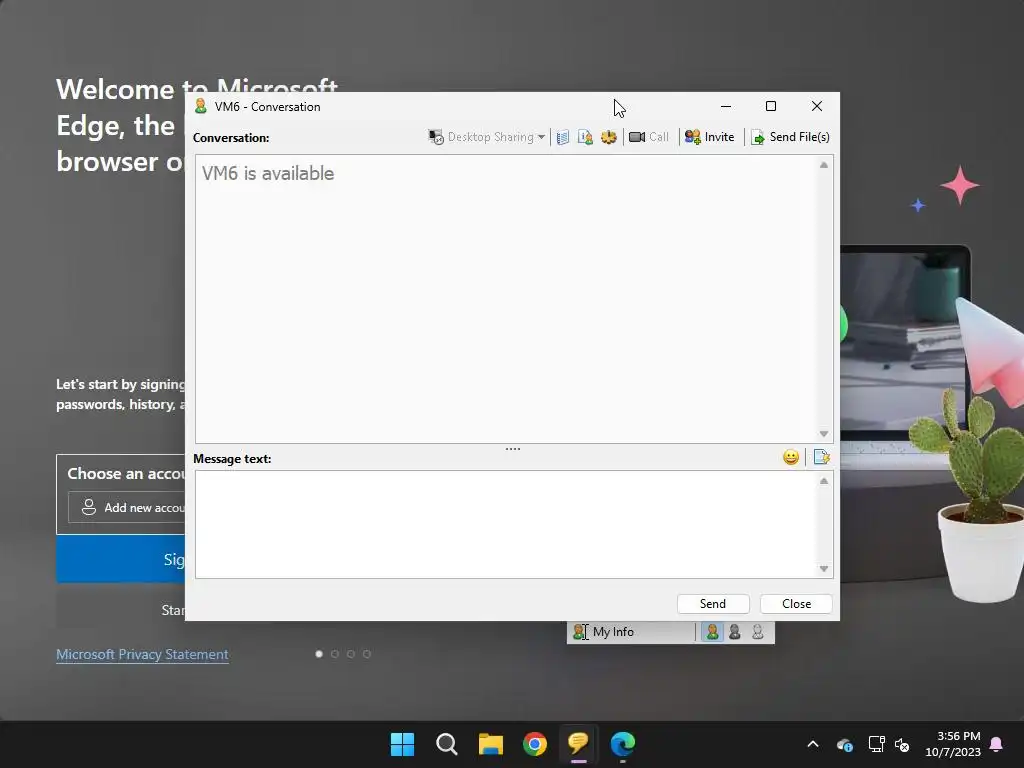This screenshot has height=768, width=1024.
Task: Click the Desktop Sharing monitor icon
Action: 436,137
